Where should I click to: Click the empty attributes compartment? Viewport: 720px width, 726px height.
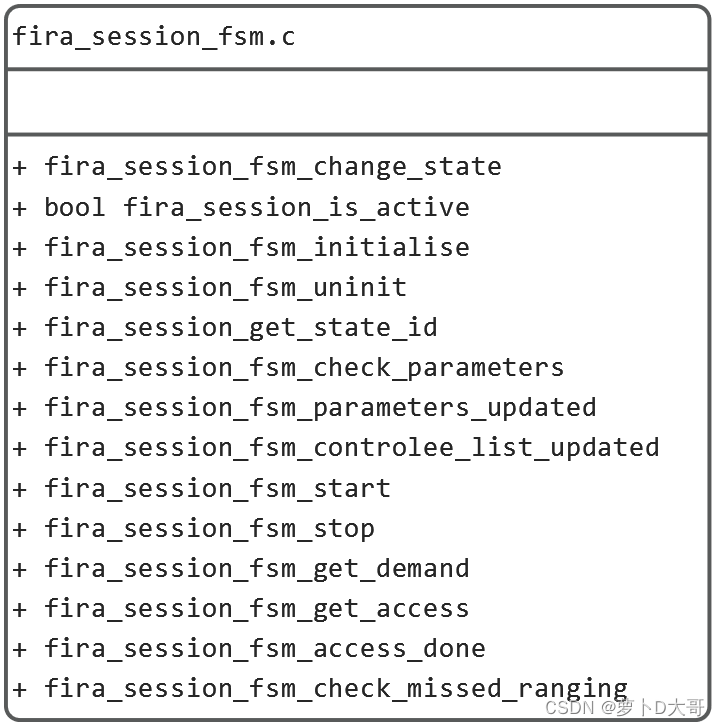tap(358, 101)
